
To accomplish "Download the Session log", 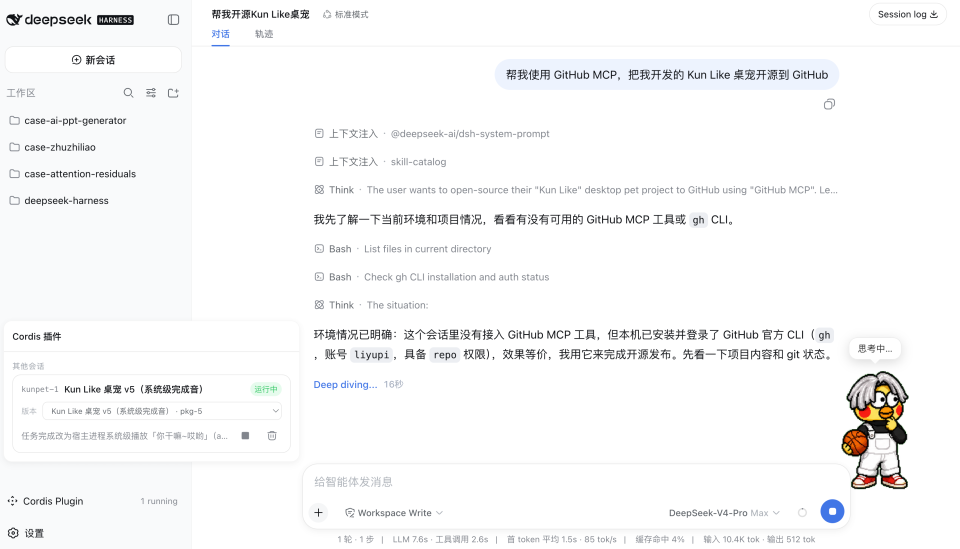I will [x=907, y=14].
